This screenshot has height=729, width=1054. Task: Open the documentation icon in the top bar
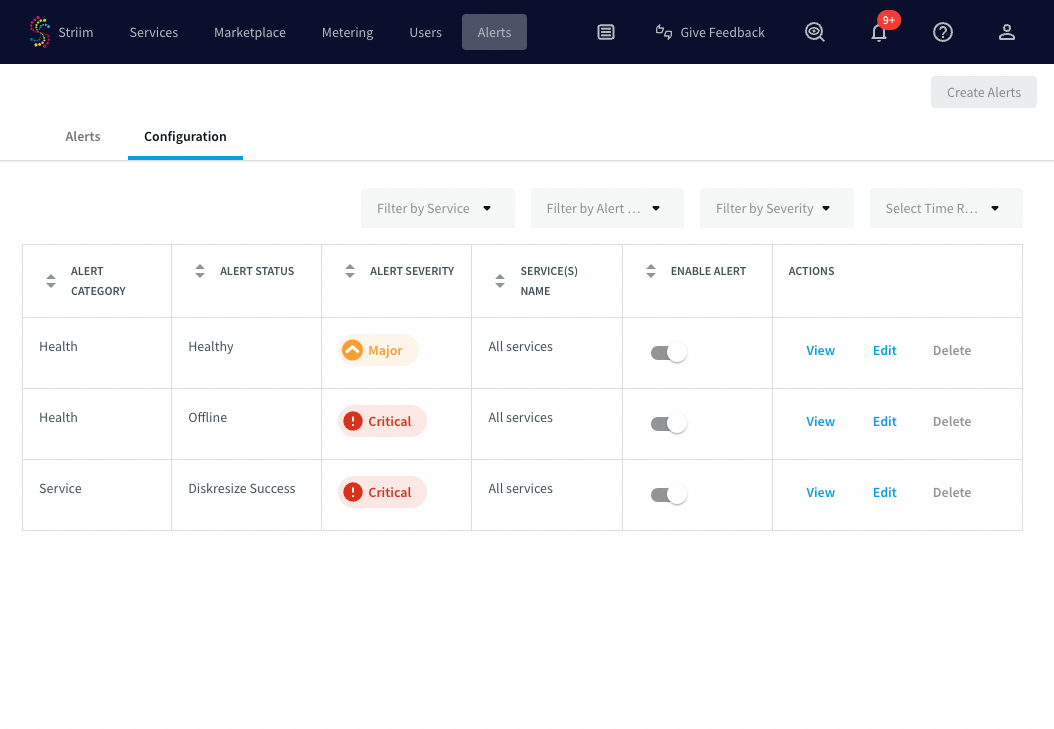click(x=606, y=31)
